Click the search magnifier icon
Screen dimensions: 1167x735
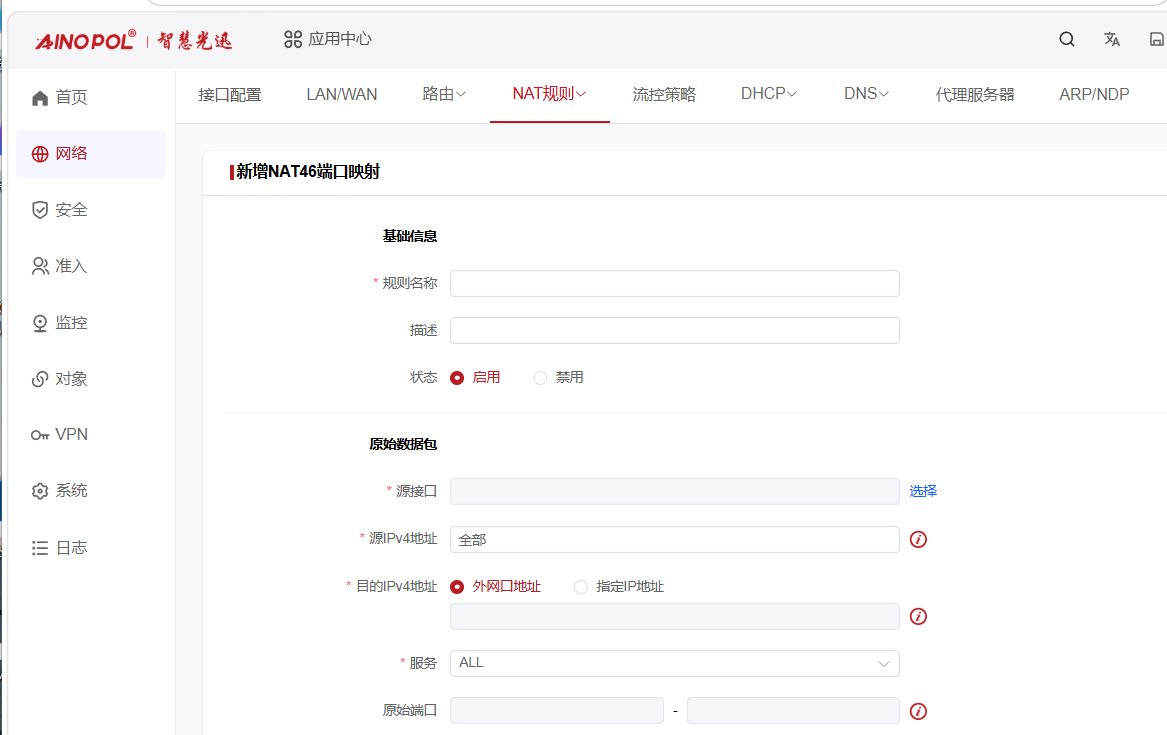pyautogui.click(x=1067, y=39)
